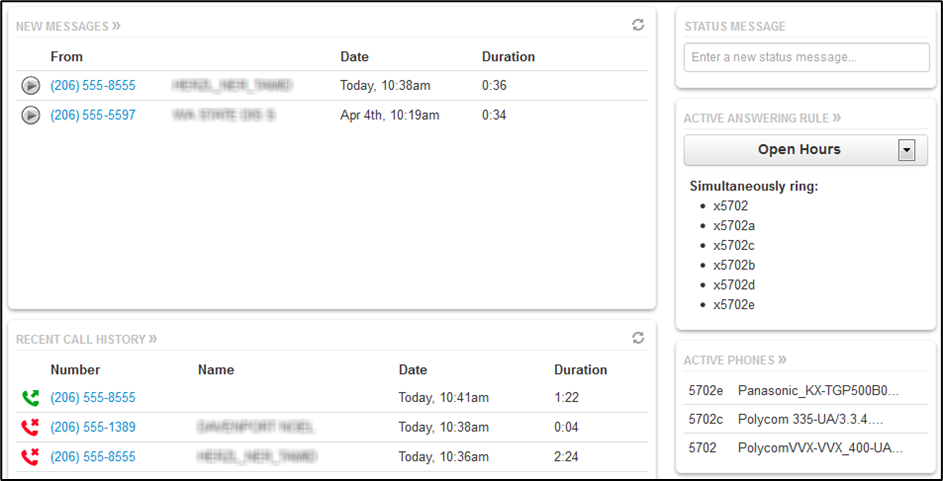The width and height of the screenshot is (943, 481).
Task: Click the Open Hours answering rule button
Action: [797, 150]
